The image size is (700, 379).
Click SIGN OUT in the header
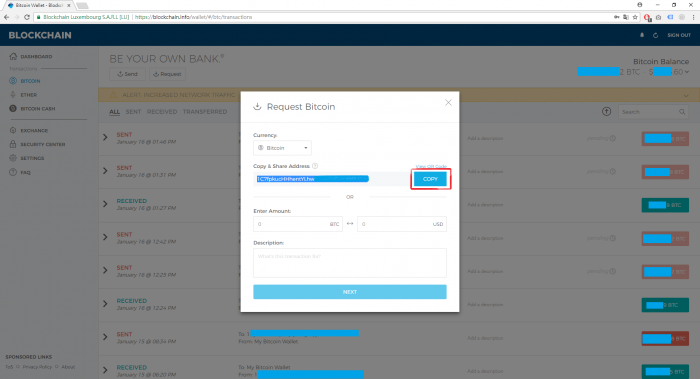[679, 35]
